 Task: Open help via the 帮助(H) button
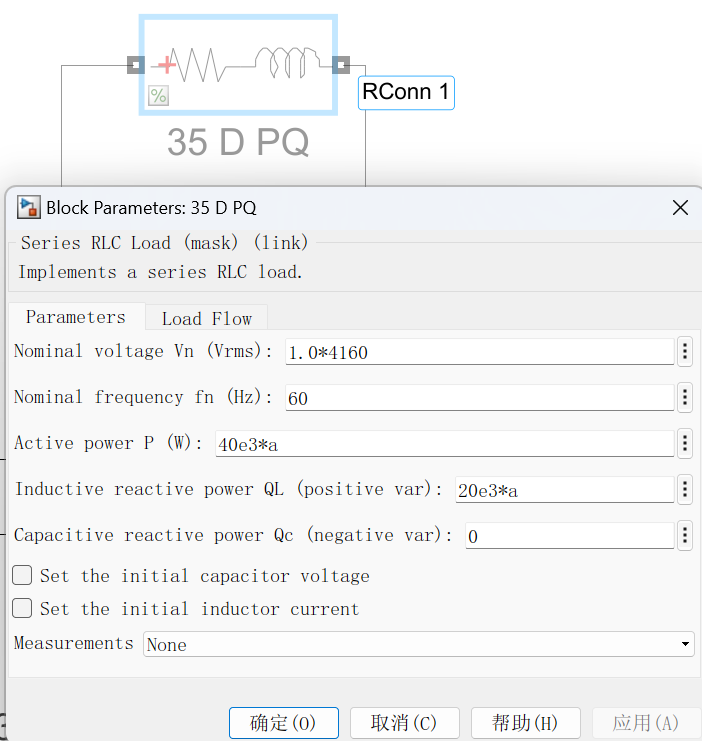coord(526,723)
